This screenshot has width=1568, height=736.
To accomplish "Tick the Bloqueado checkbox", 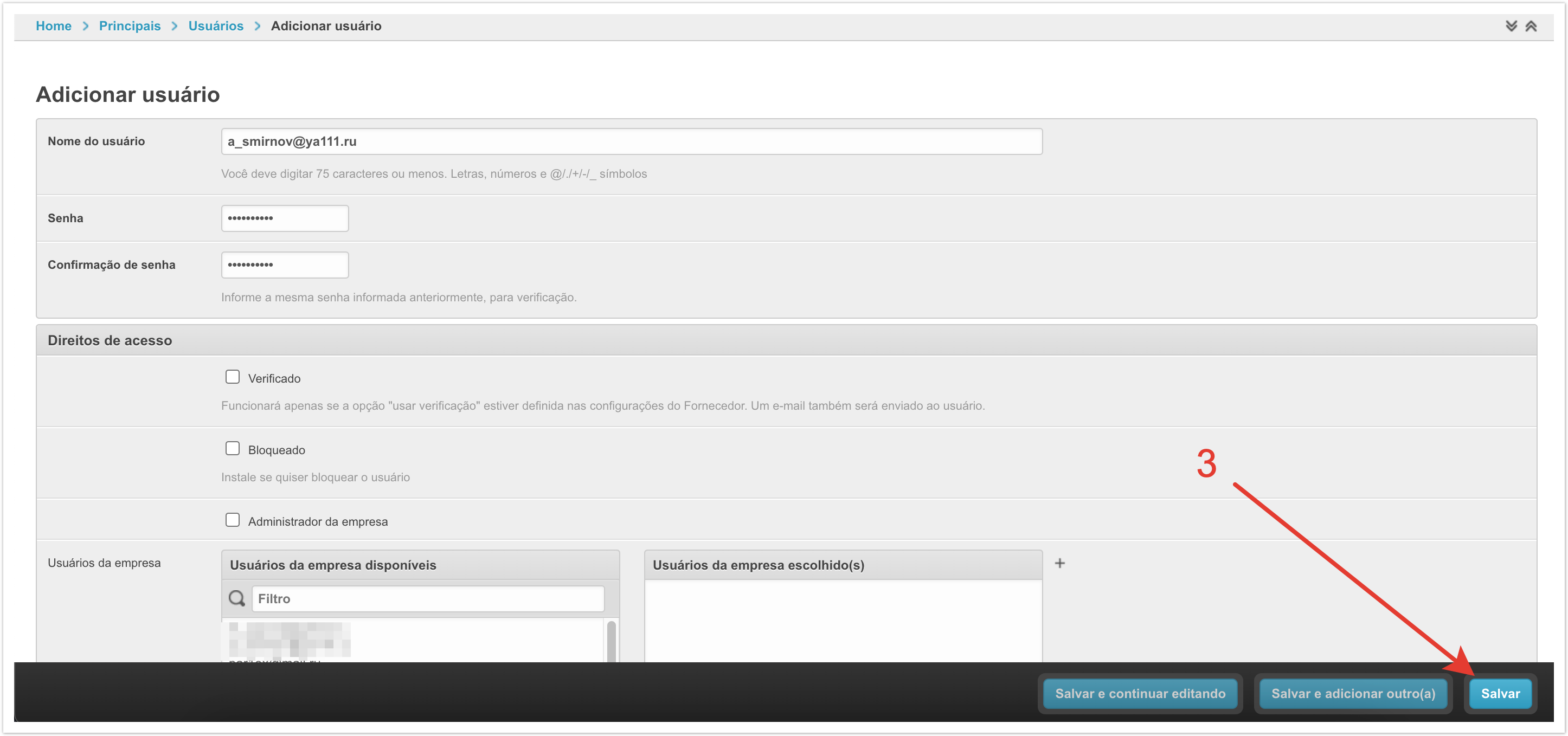I will pos(232,448).
